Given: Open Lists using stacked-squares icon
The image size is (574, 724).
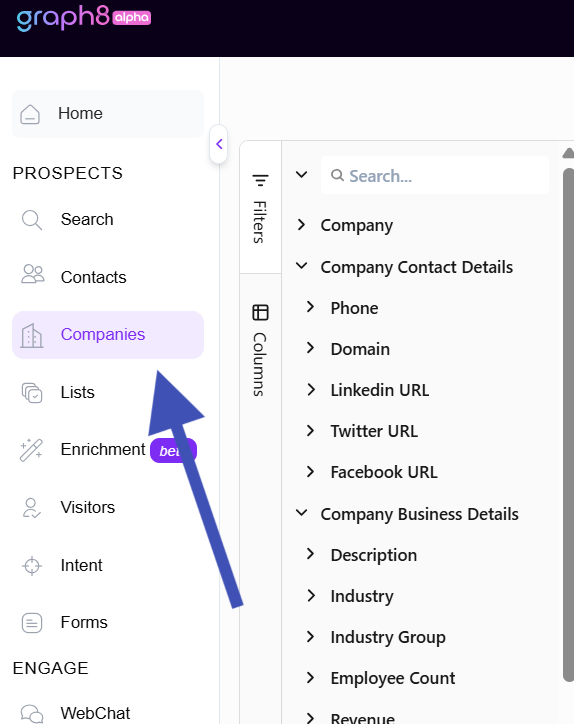Looking at the screenshot, I should 32,393.
